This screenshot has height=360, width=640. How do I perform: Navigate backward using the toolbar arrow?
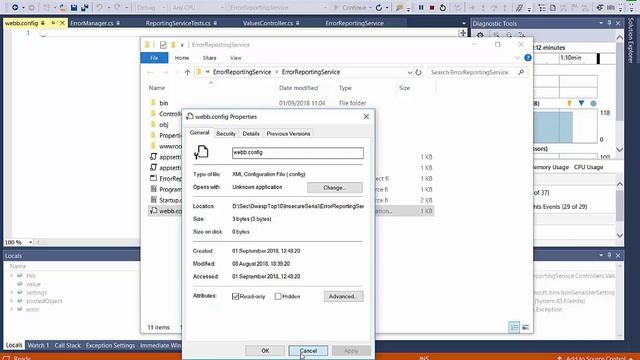15,7
